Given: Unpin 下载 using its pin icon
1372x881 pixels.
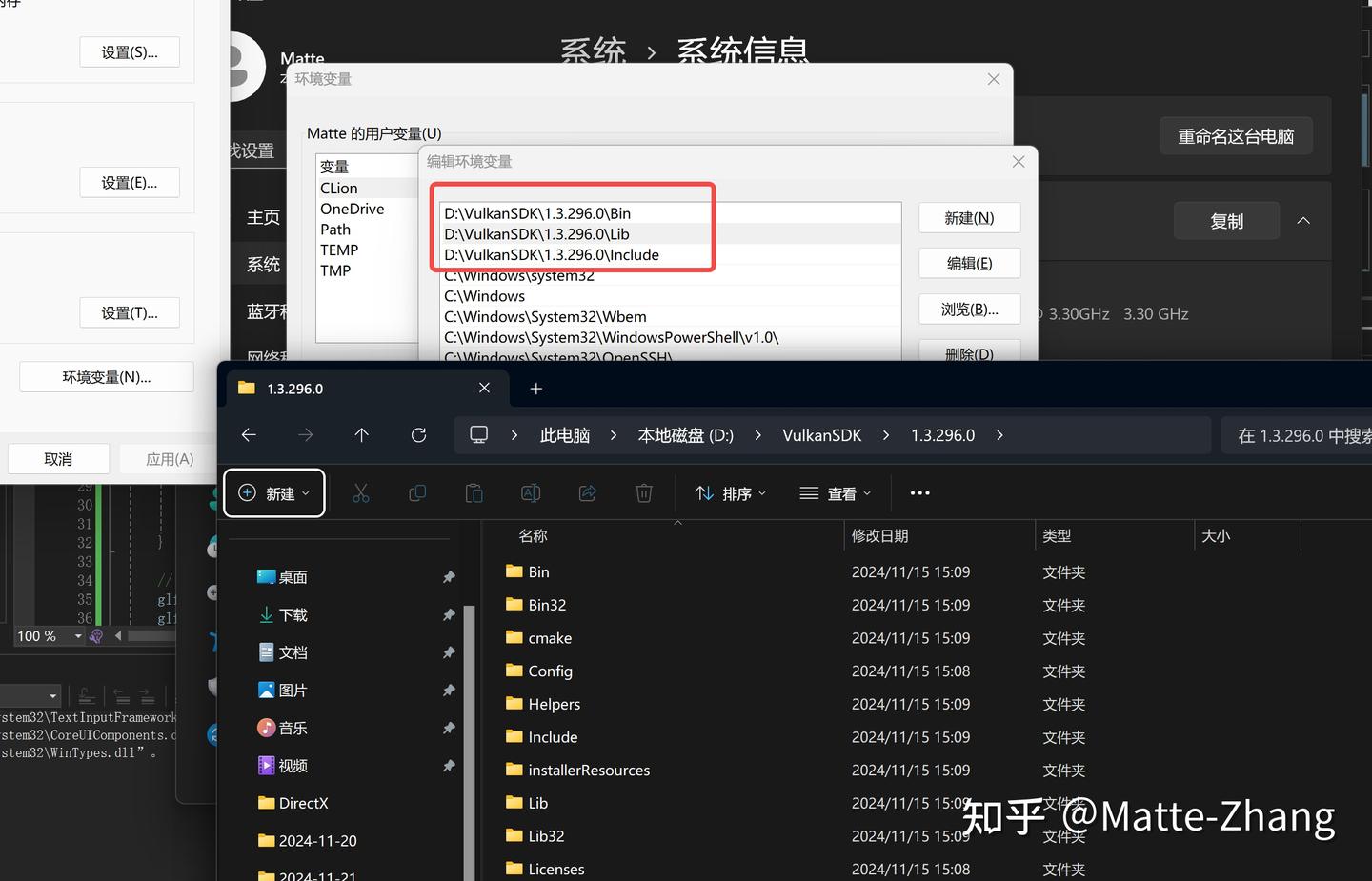Looking at the screenshot, I should pyautogui.click(x=449, y=615).
